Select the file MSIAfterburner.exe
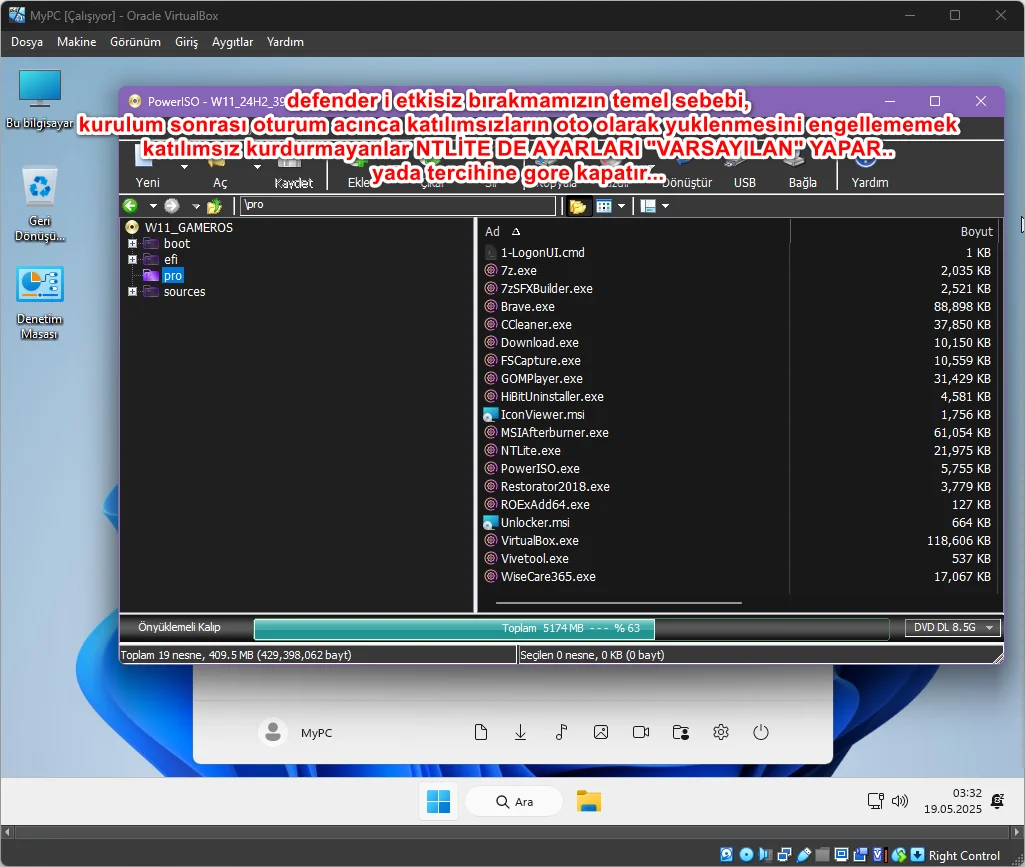 (554, 433)
